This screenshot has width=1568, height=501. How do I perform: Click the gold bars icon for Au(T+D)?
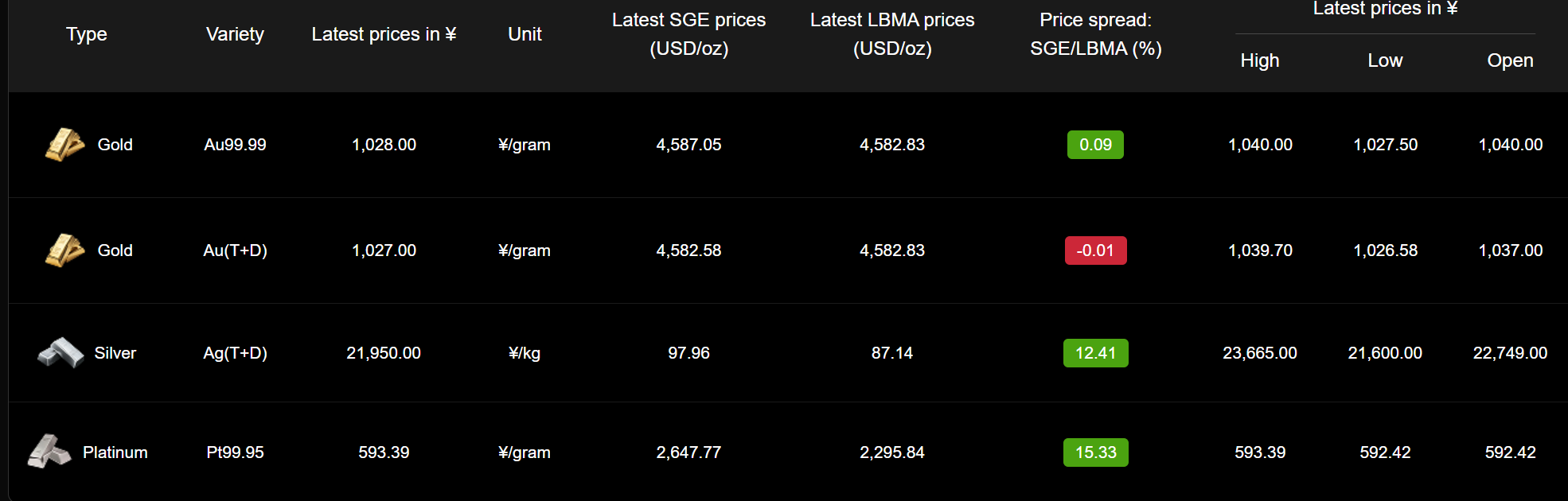click(64, 250)
